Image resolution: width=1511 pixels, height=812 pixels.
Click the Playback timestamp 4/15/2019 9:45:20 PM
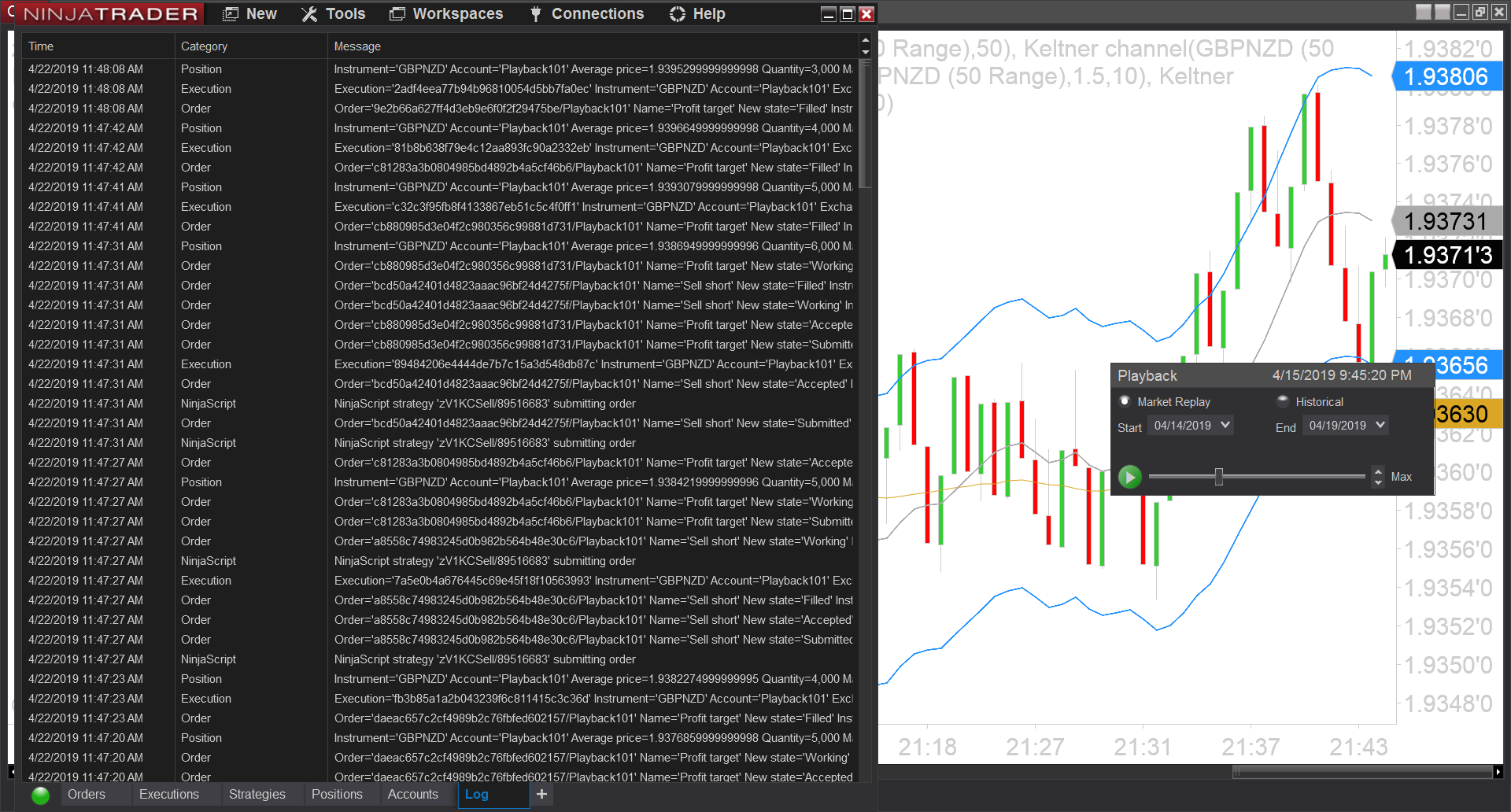pyautogui.click(x=1342, y=375)
